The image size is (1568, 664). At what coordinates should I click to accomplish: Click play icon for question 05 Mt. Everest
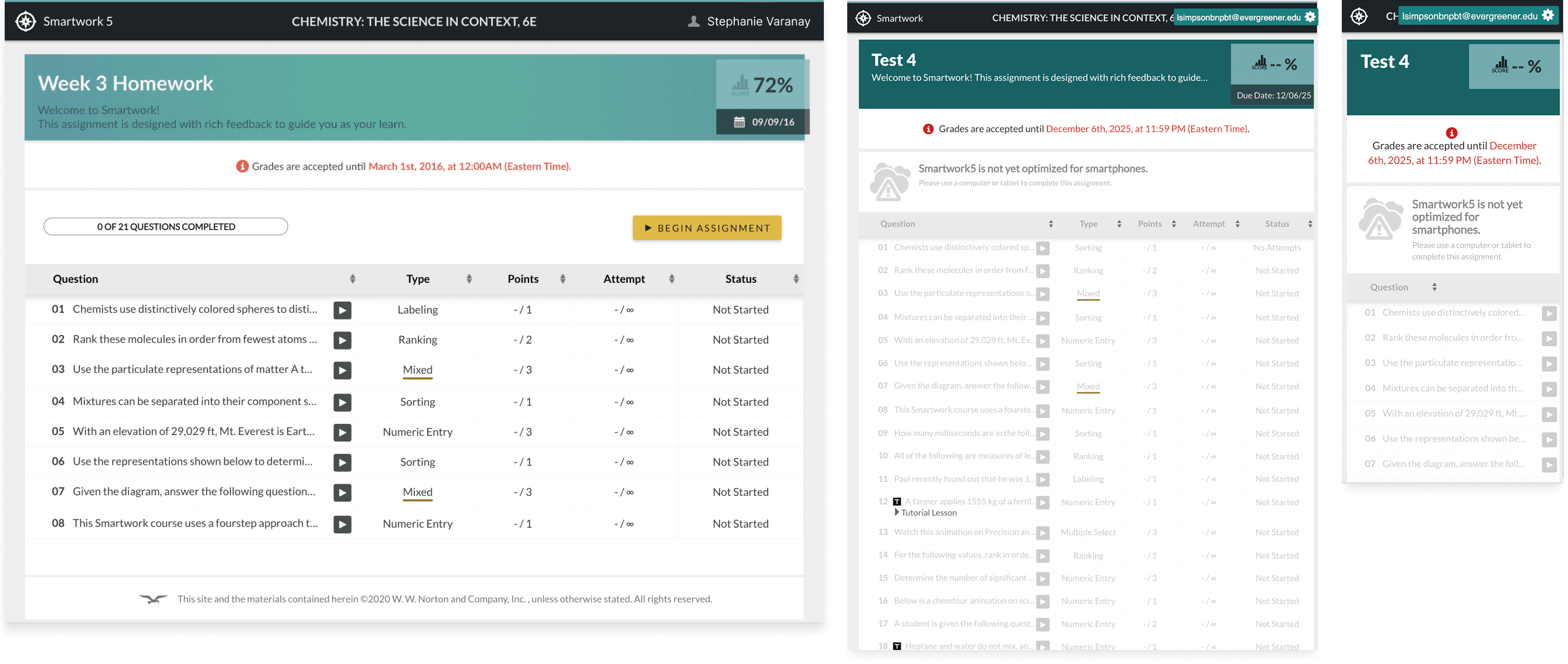click(342, 432)
